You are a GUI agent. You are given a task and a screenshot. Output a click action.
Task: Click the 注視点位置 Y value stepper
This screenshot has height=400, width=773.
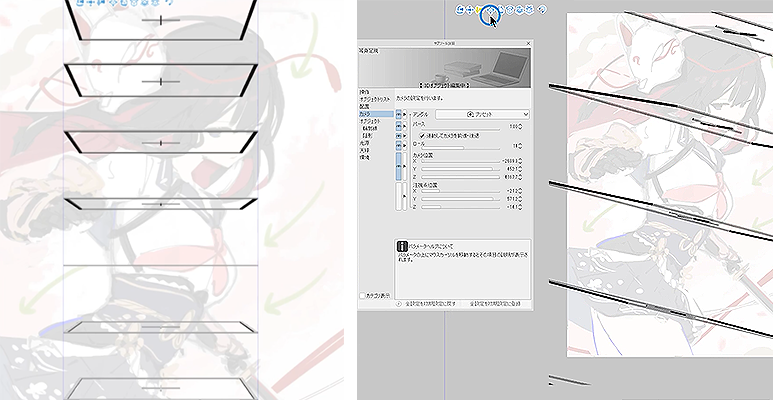(x=520, y=199)
